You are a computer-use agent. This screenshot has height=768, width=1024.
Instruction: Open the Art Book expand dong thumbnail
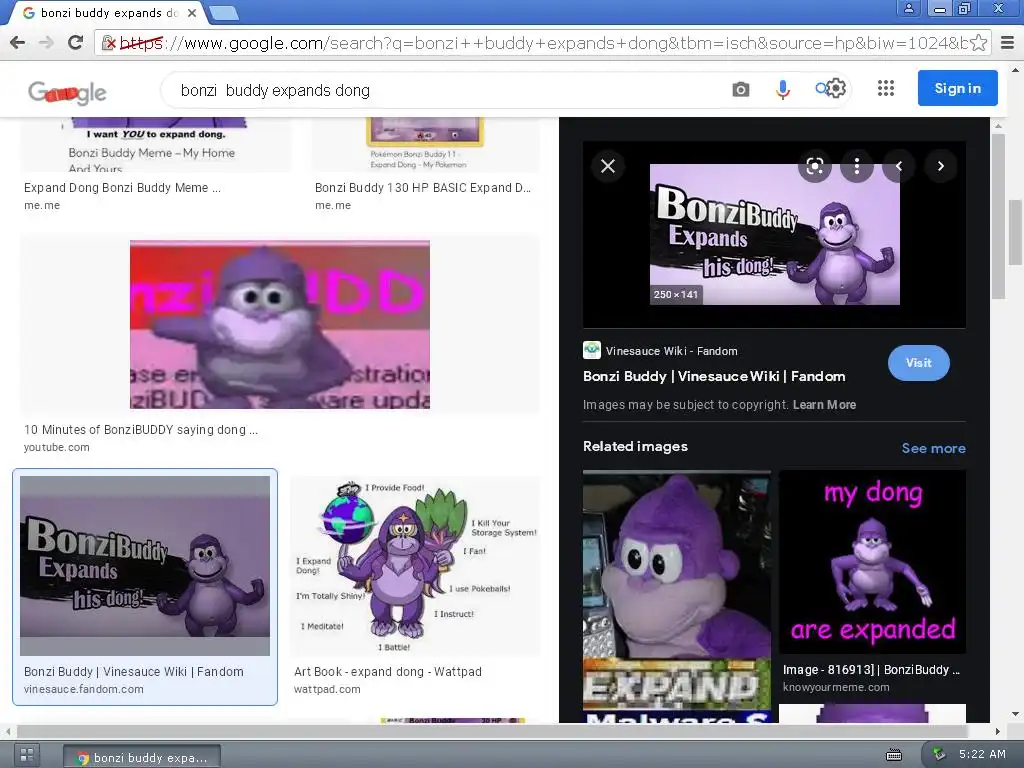coord(416,566)
